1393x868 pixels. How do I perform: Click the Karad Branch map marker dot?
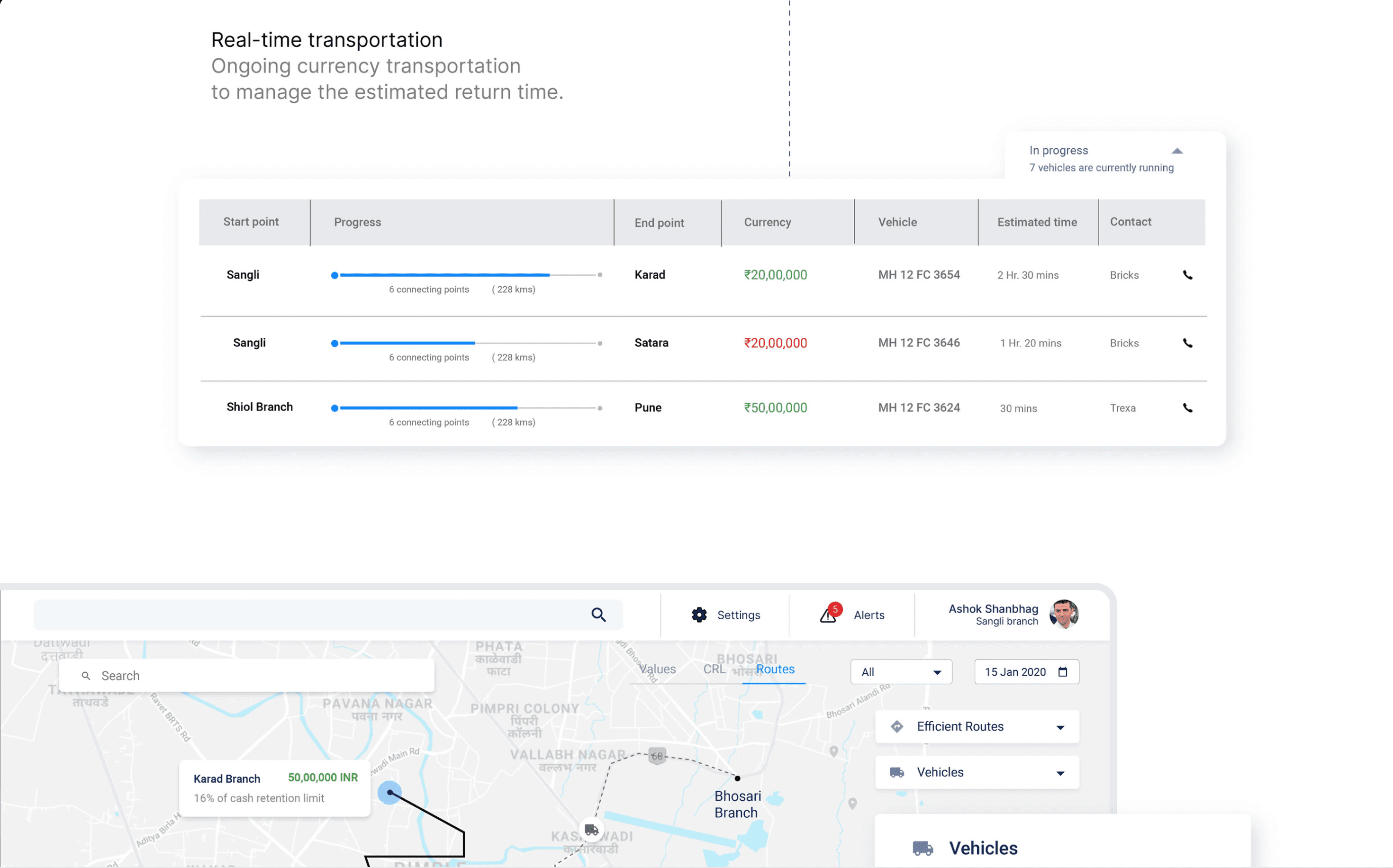click(x=390, y=793)
